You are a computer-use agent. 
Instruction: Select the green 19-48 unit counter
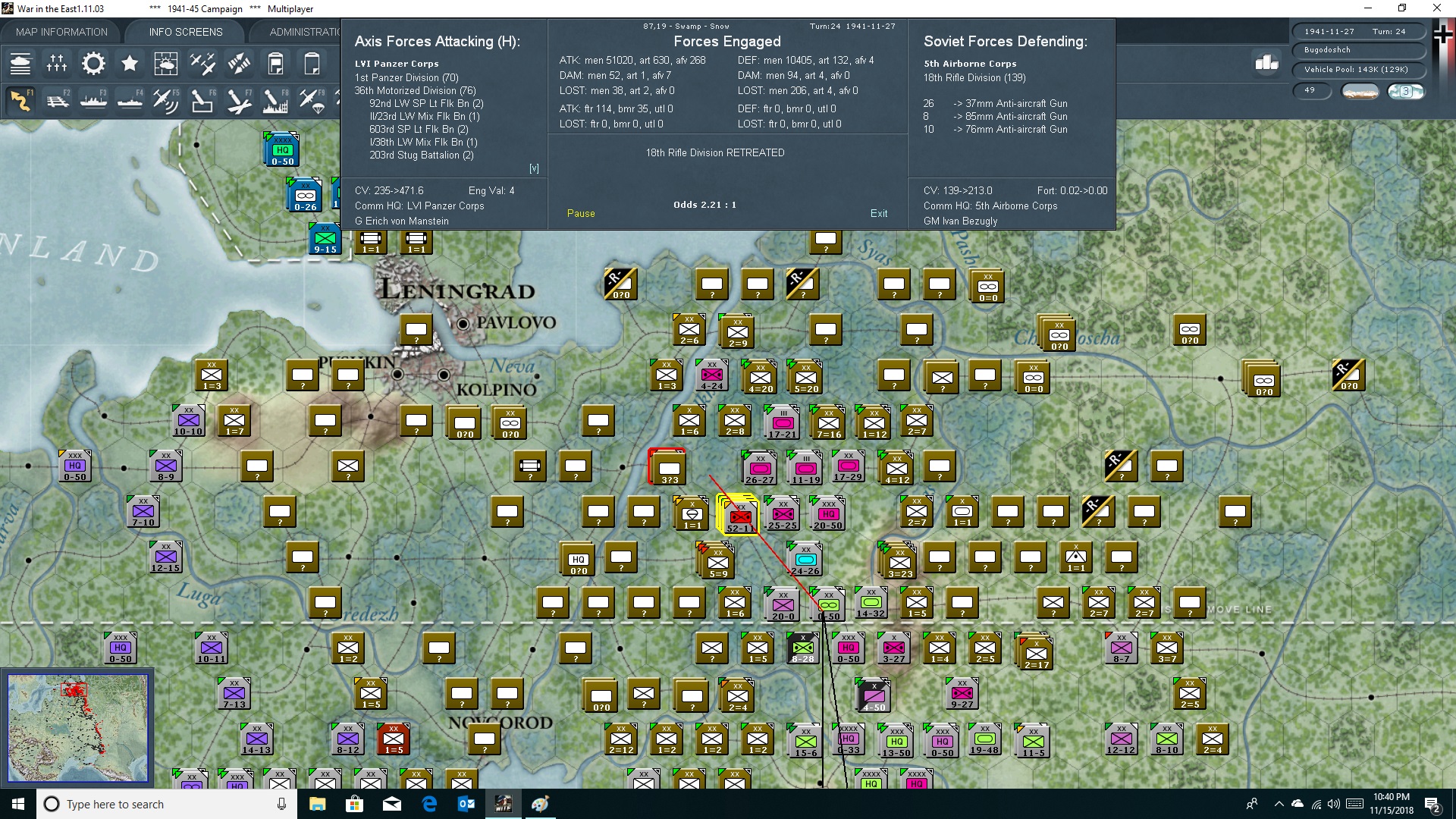click(984, 738)
